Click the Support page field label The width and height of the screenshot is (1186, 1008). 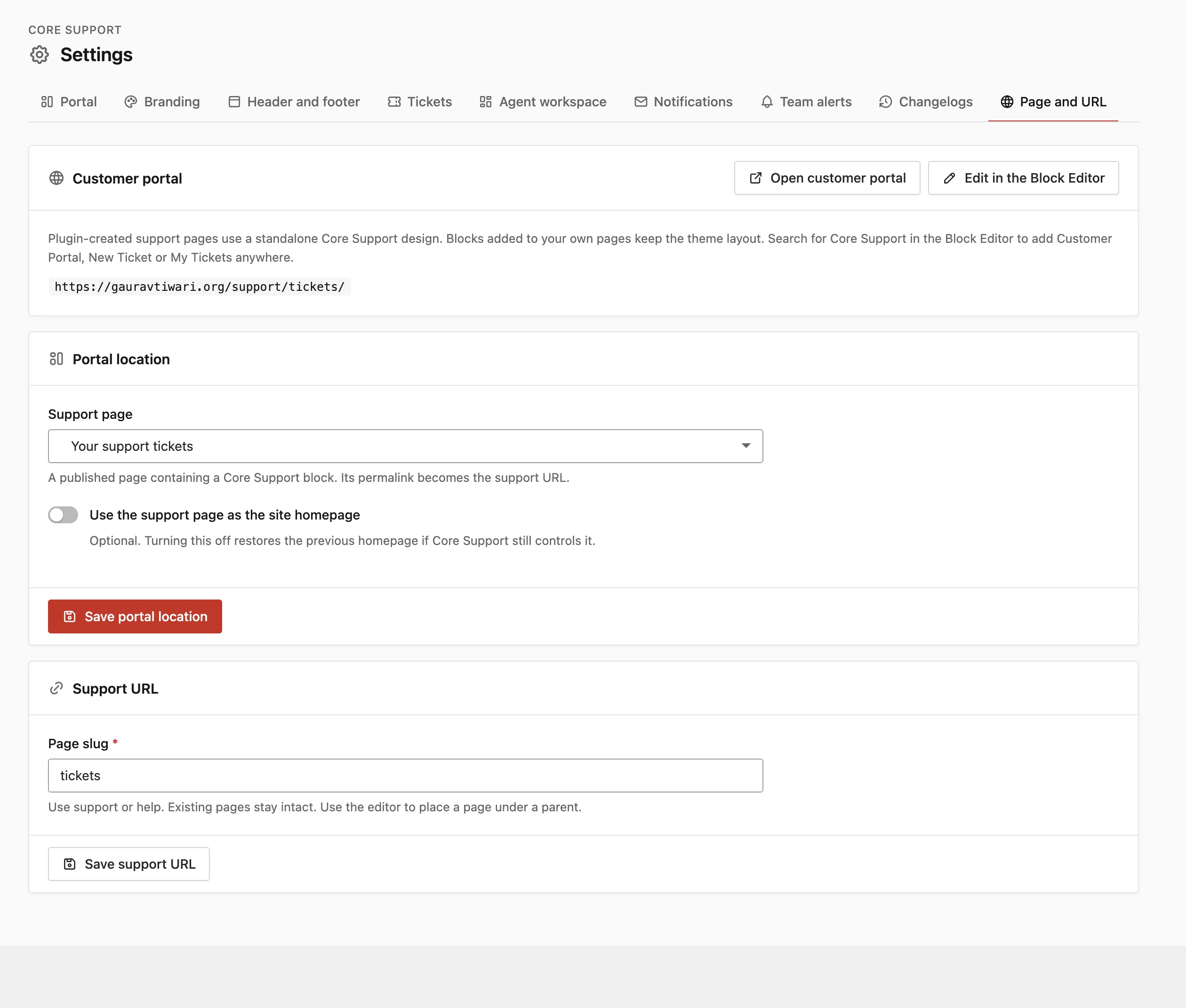[x=90, y=414]
